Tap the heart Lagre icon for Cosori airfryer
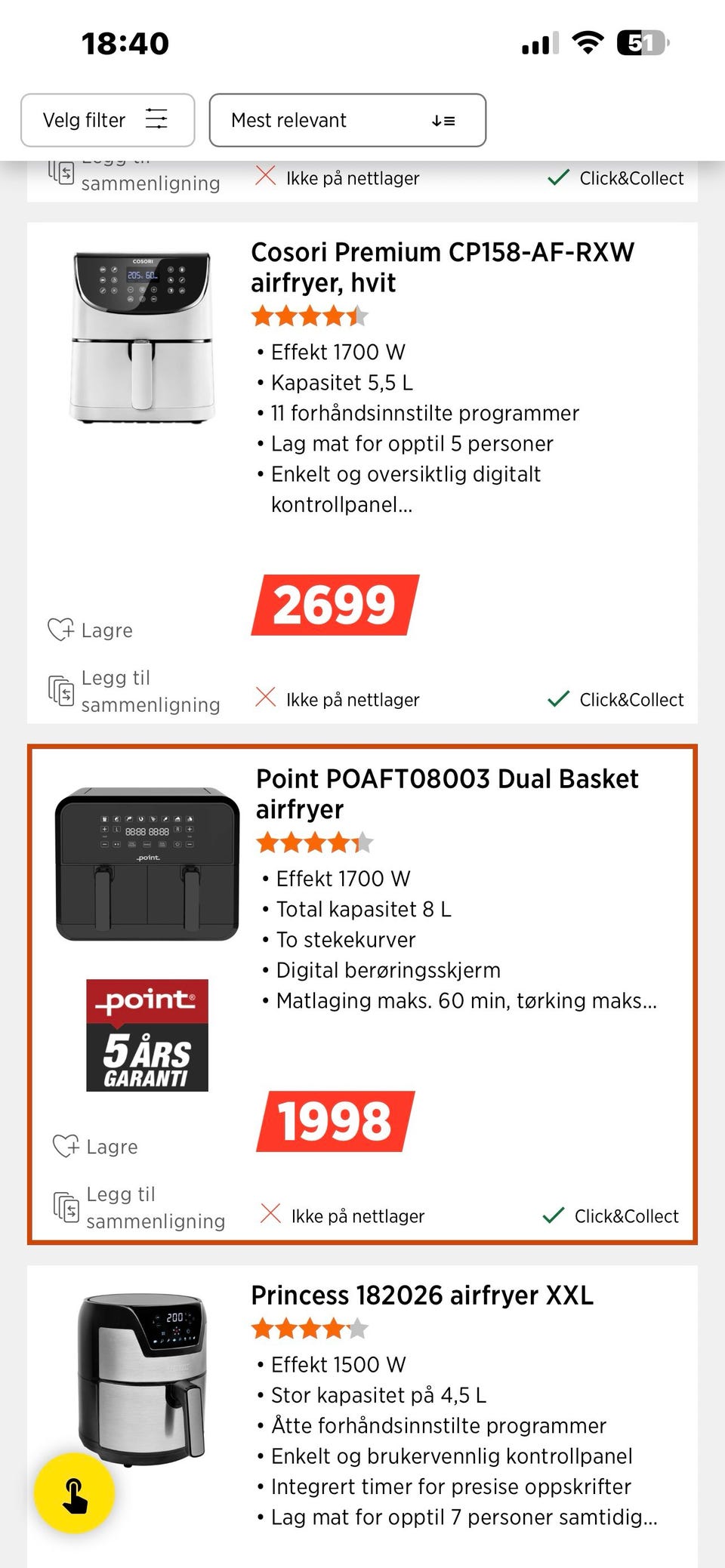 [x=61, y=630]
